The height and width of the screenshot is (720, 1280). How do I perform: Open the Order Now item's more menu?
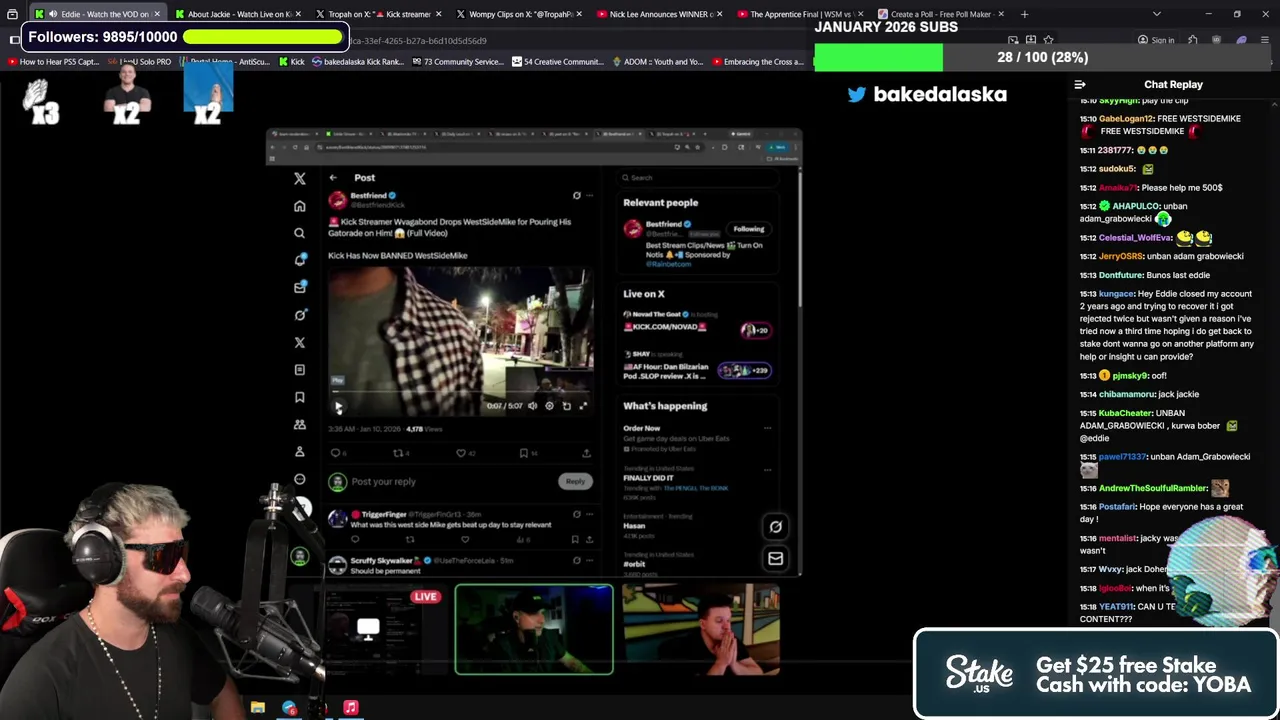(767, 428)
